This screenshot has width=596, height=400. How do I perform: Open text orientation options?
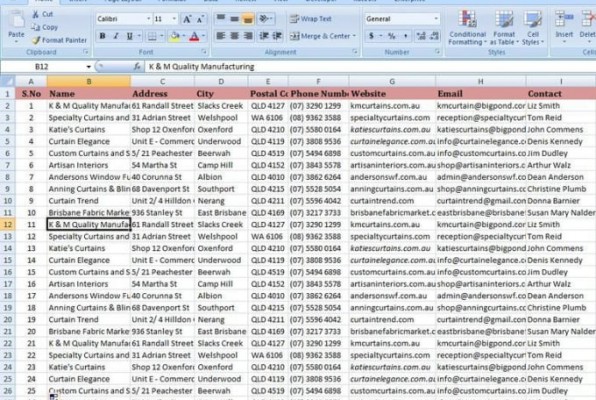(x=265, y=18)
